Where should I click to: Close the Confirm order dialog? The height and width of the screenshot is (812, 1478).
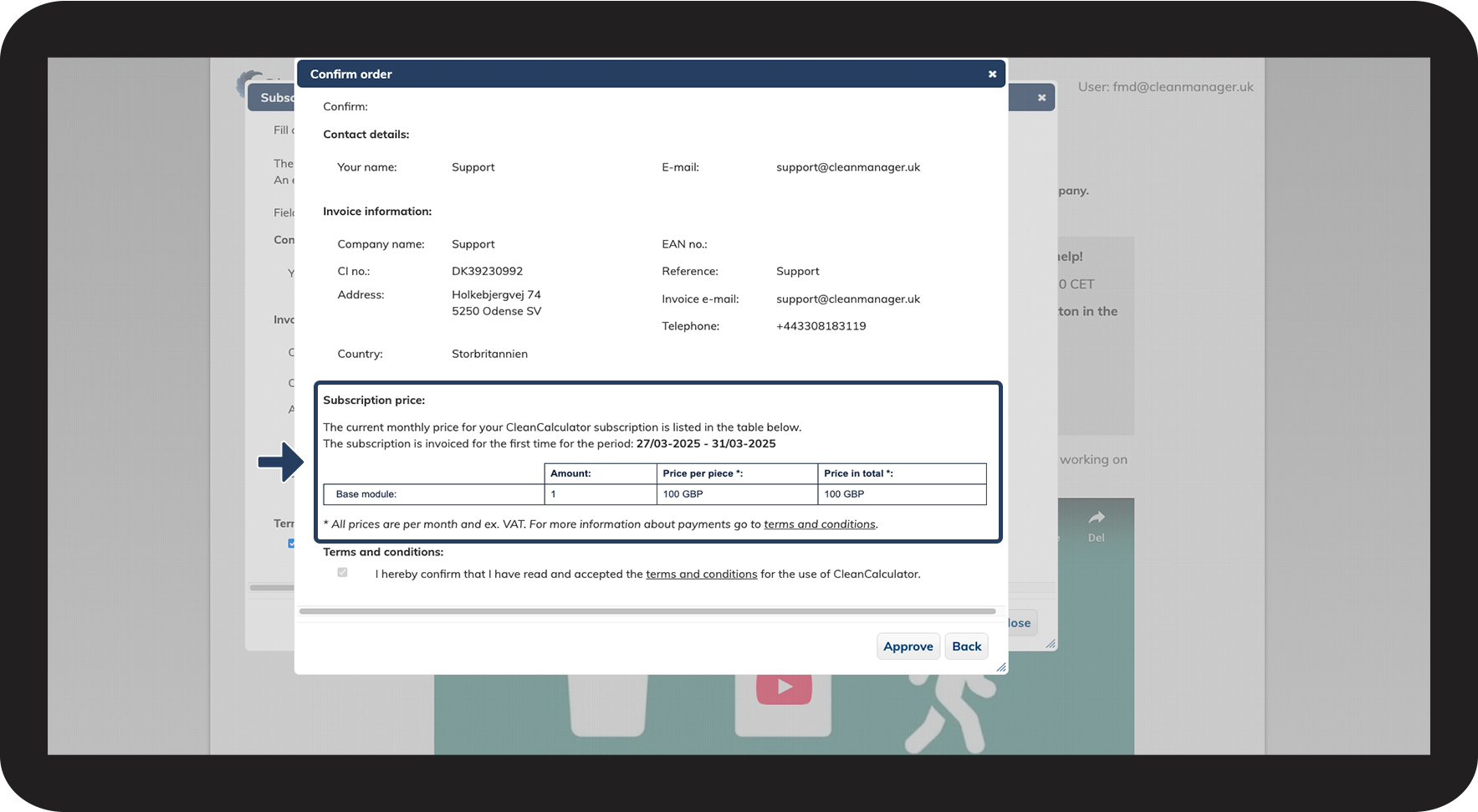click(992, 74)
